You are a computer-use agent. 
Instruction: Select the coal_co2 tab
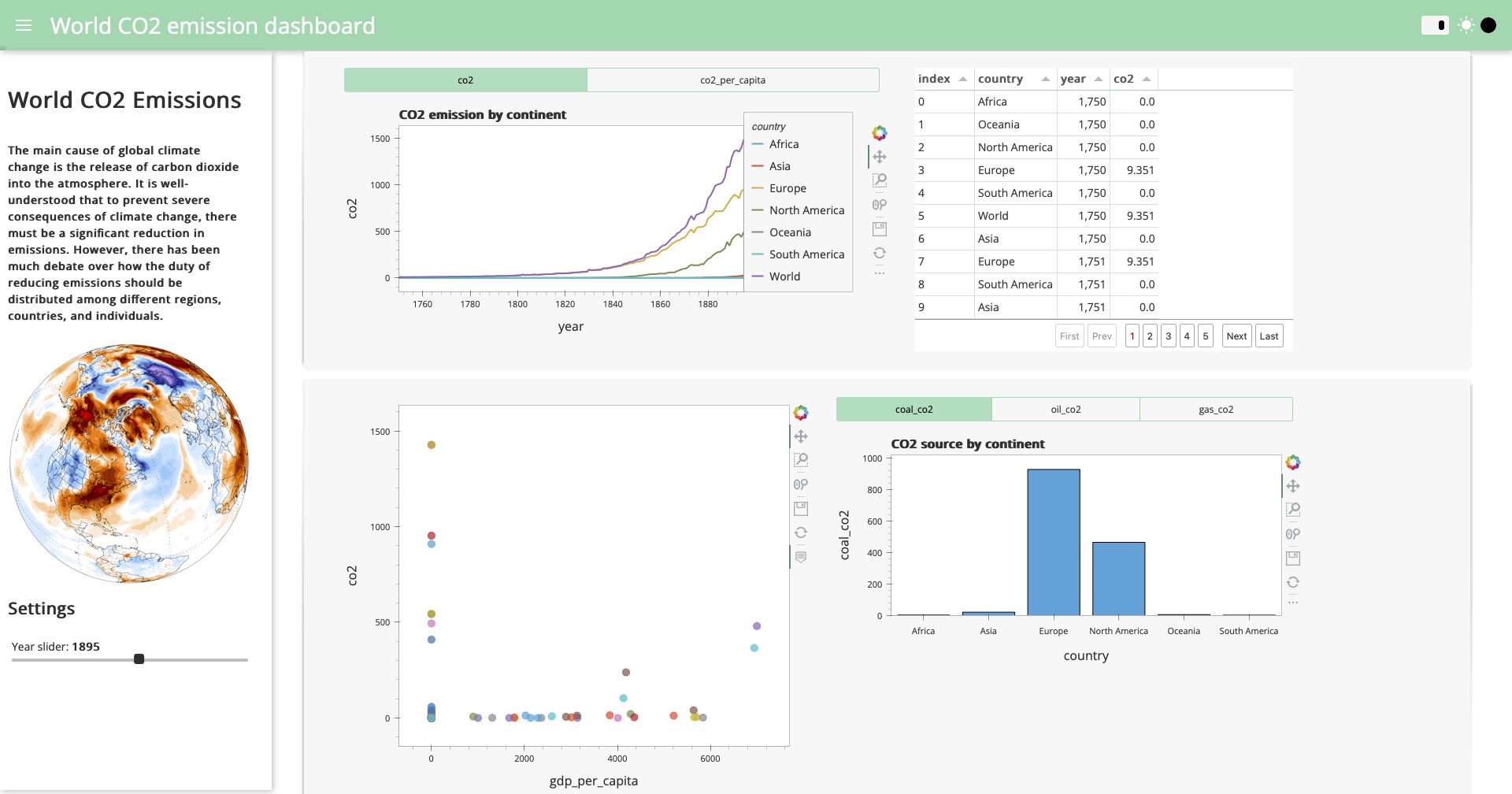click(913, 409)
